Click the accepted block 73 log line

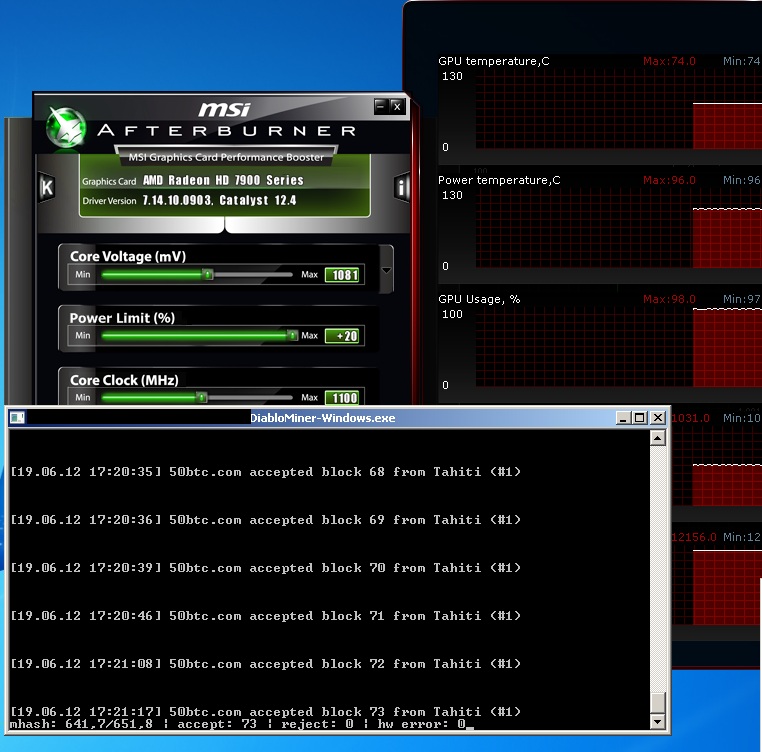point(265,712)
